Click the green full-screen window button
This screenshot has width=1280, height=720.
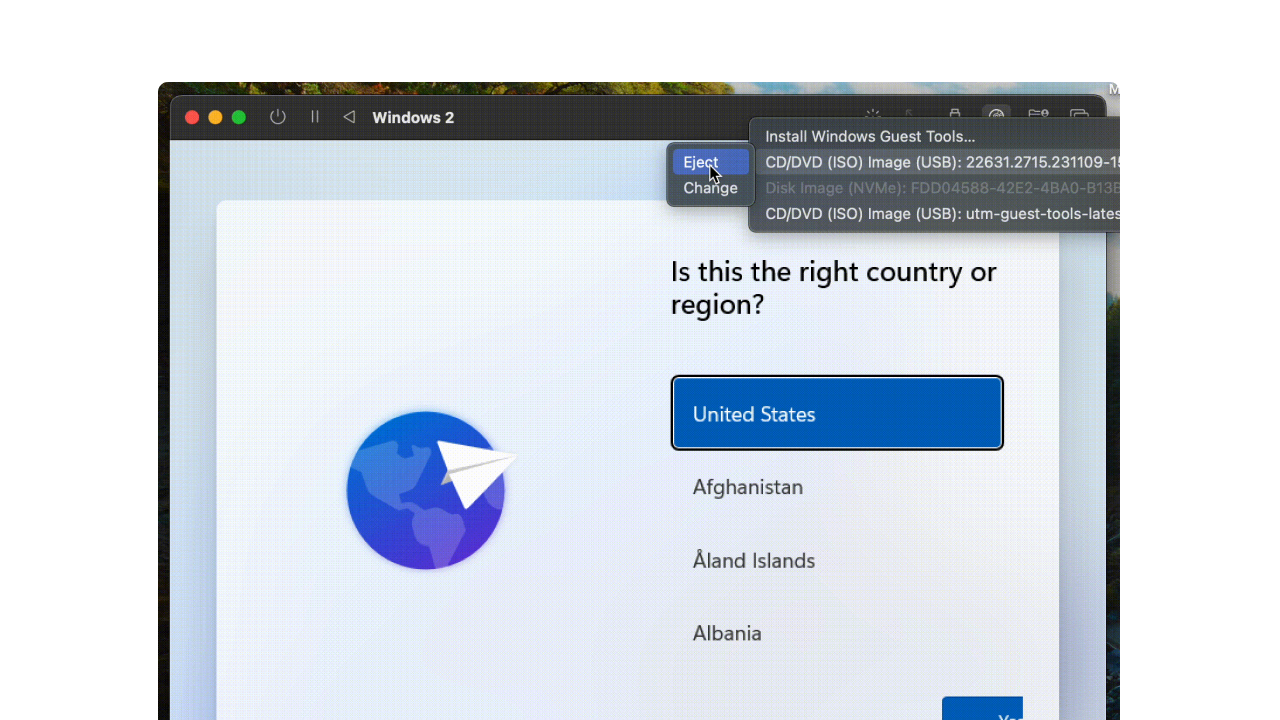[239, 117]
